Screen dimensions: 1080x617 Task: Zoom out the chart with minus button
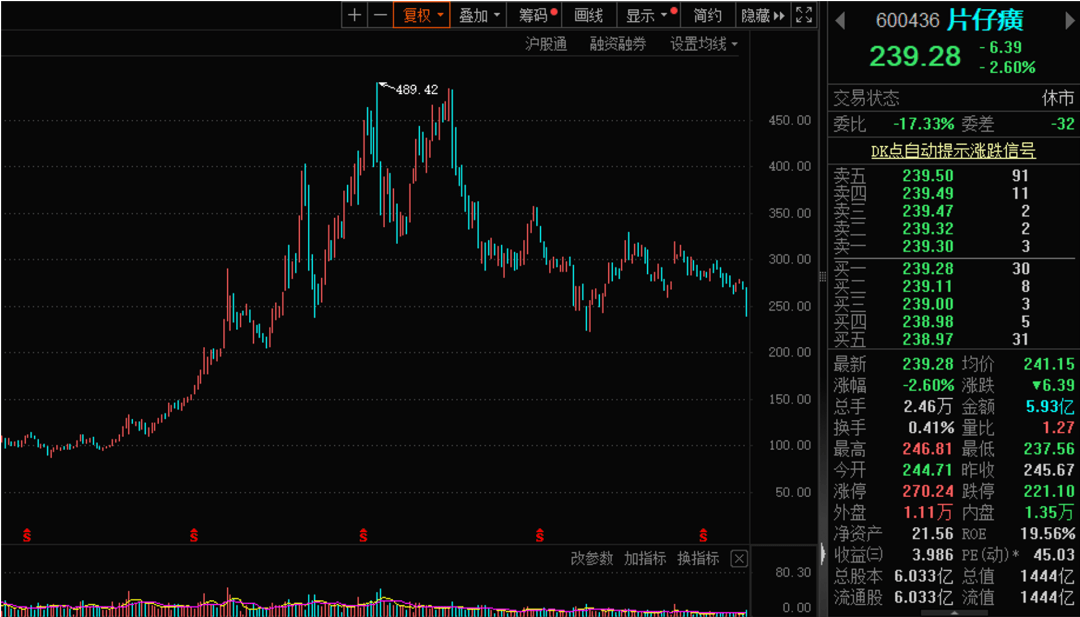(x=380, y=15)
